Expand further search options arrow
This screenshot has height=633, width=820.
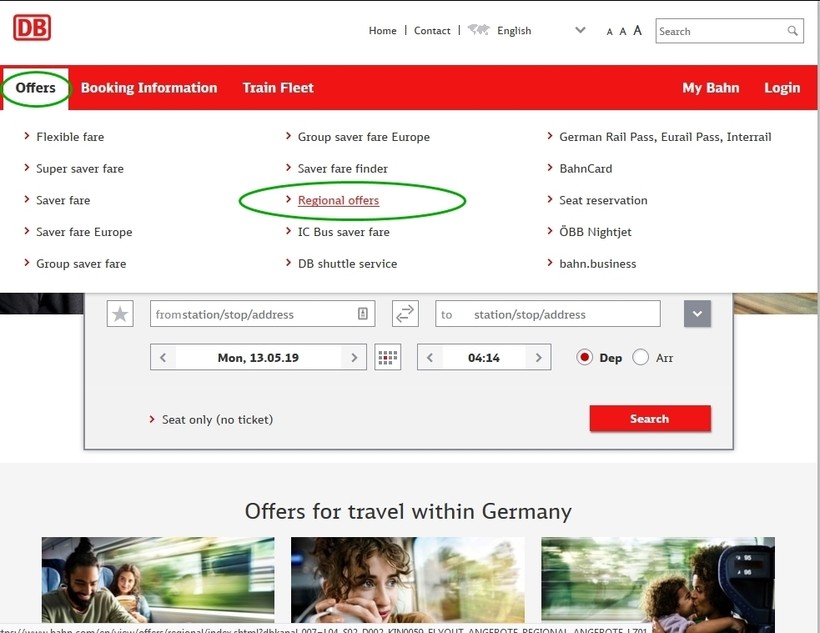697,314
